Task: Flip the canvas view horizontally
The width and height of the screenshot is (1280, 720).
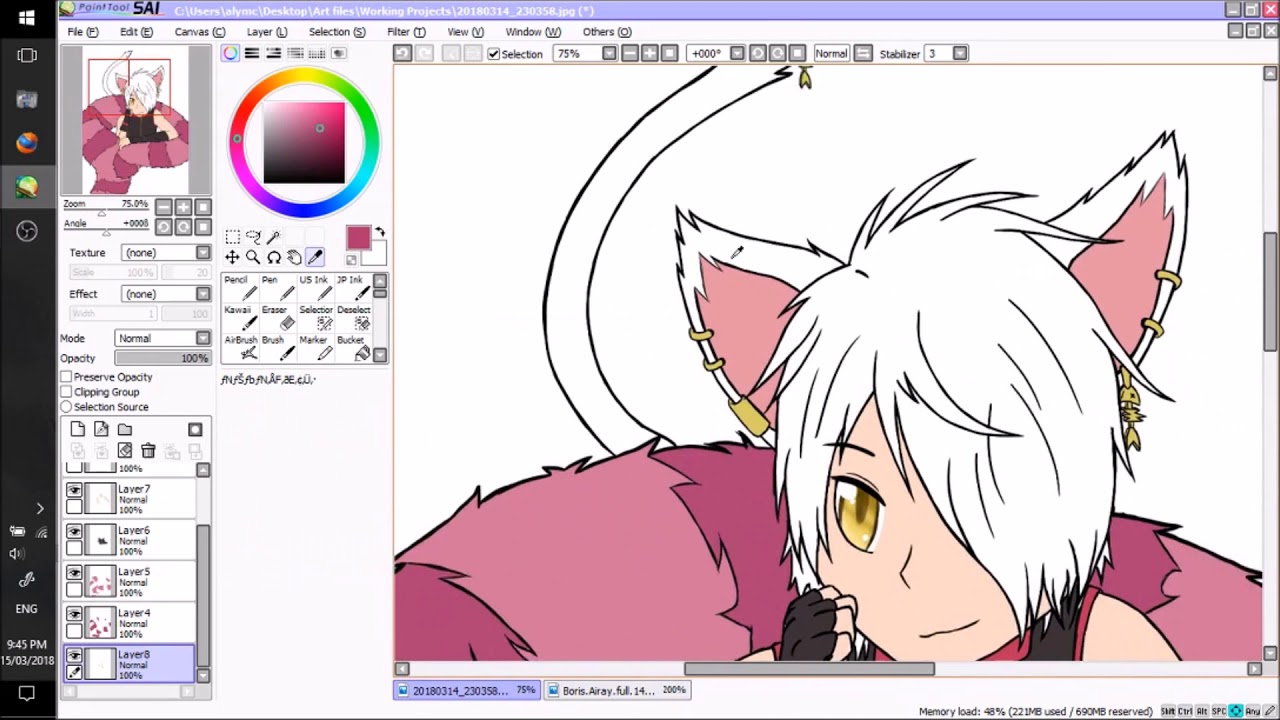Action: pos(863,53)
